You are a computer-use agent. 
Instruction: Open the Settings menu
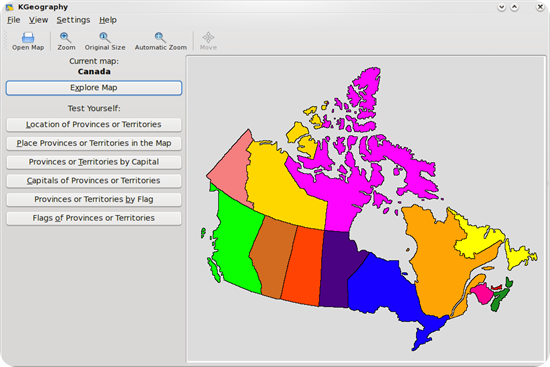[x=73, y=20]
